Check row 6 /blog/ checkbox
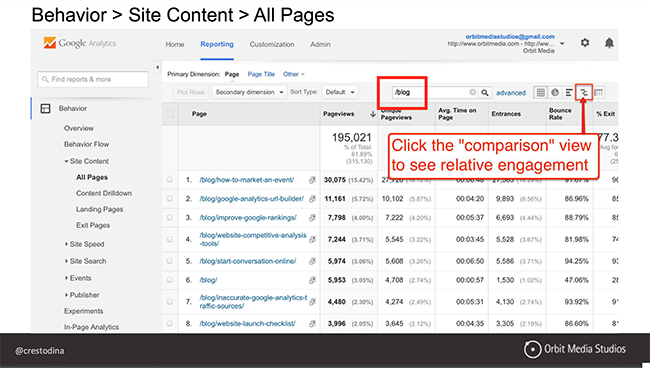The image size is (650, 368). tap(170, 280)
